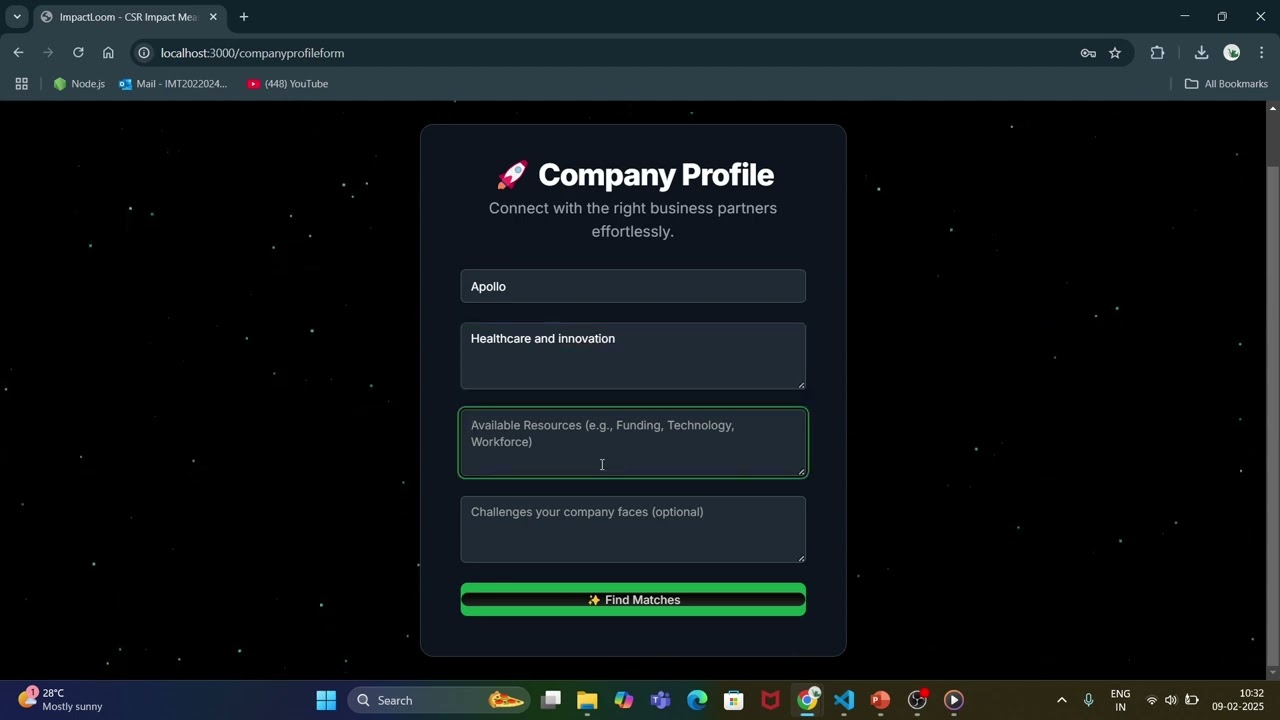The height and width of the screenshot is (720, 1280).
Task: Open a new browser tab
Action: click(243, 17)
